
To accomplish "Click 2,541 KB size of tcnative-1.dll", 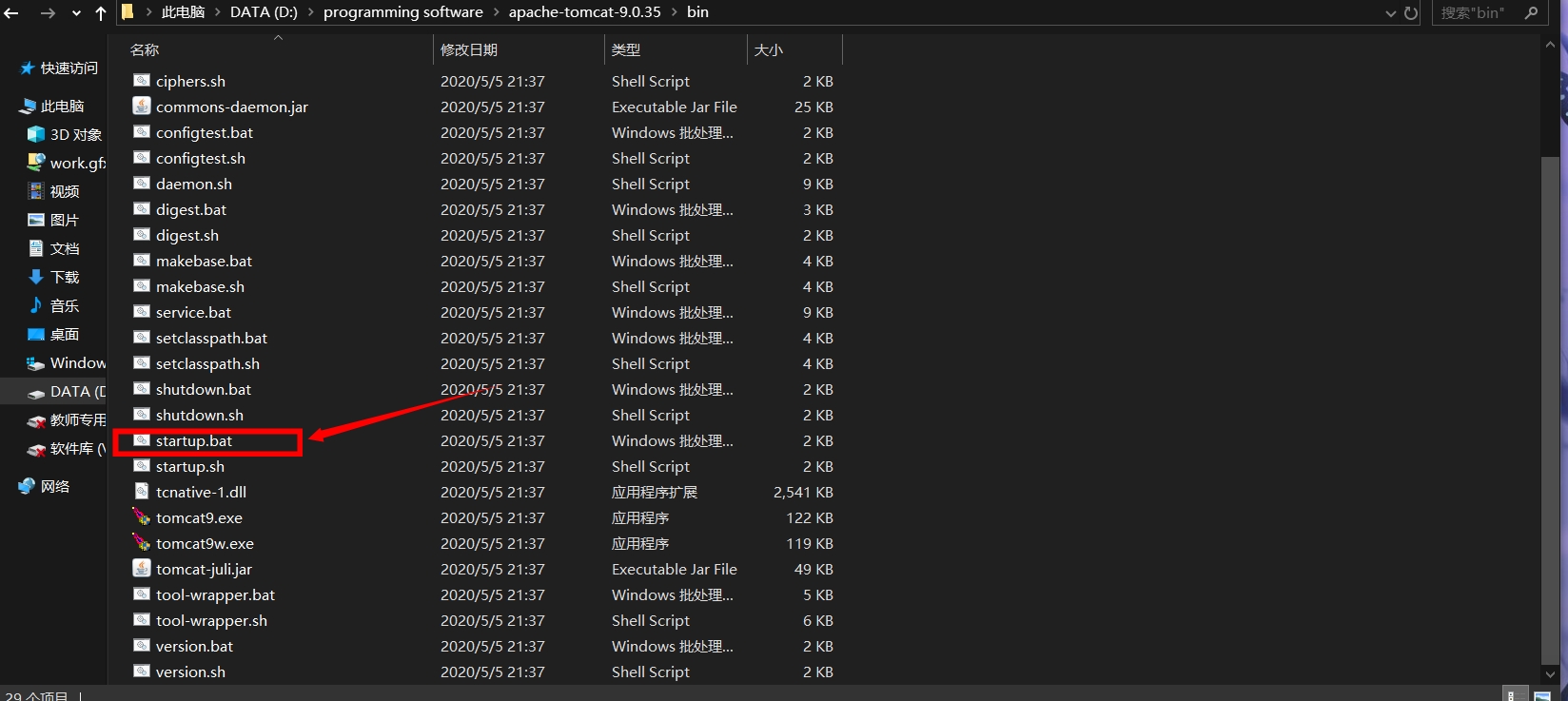I will pyautogui.click(x=803, y=492).
